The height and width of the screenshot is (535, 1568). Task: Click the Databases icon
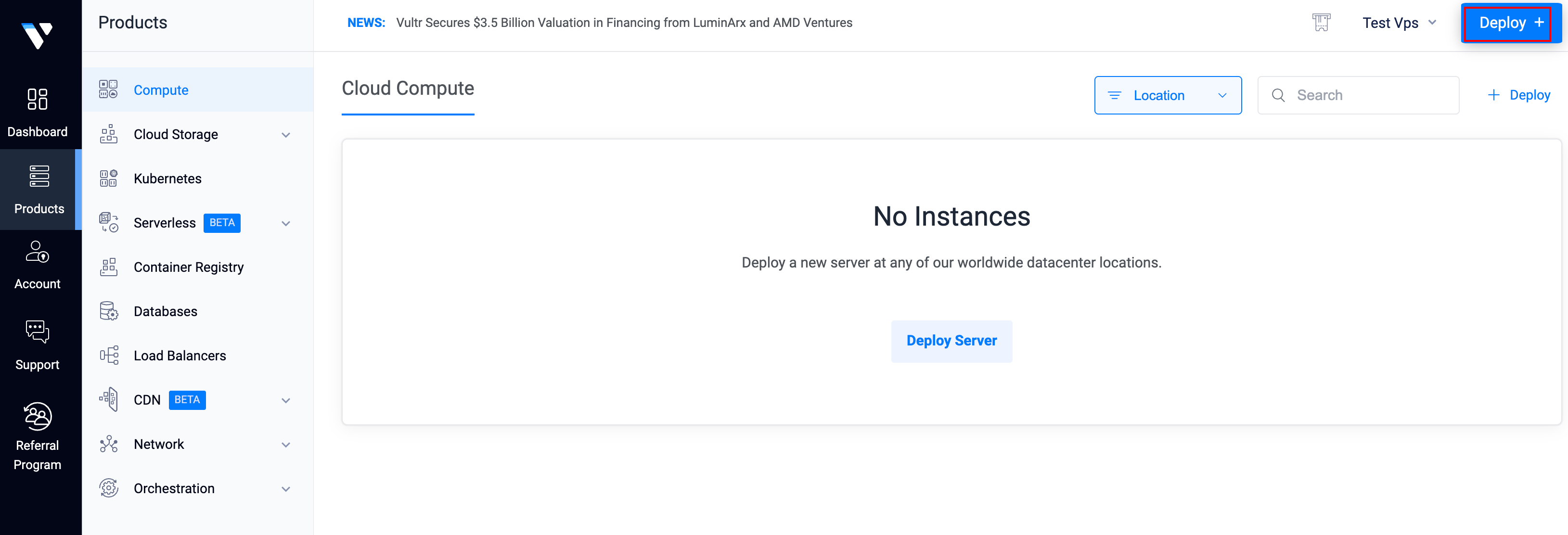[x=108, y=311]
